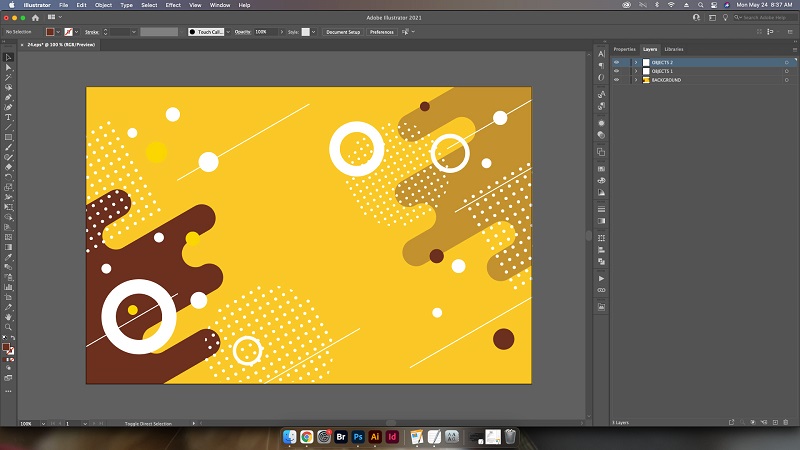Select the Zoom tool magnifier
Viewport: 800px width, 450px height.
[8, 327]
